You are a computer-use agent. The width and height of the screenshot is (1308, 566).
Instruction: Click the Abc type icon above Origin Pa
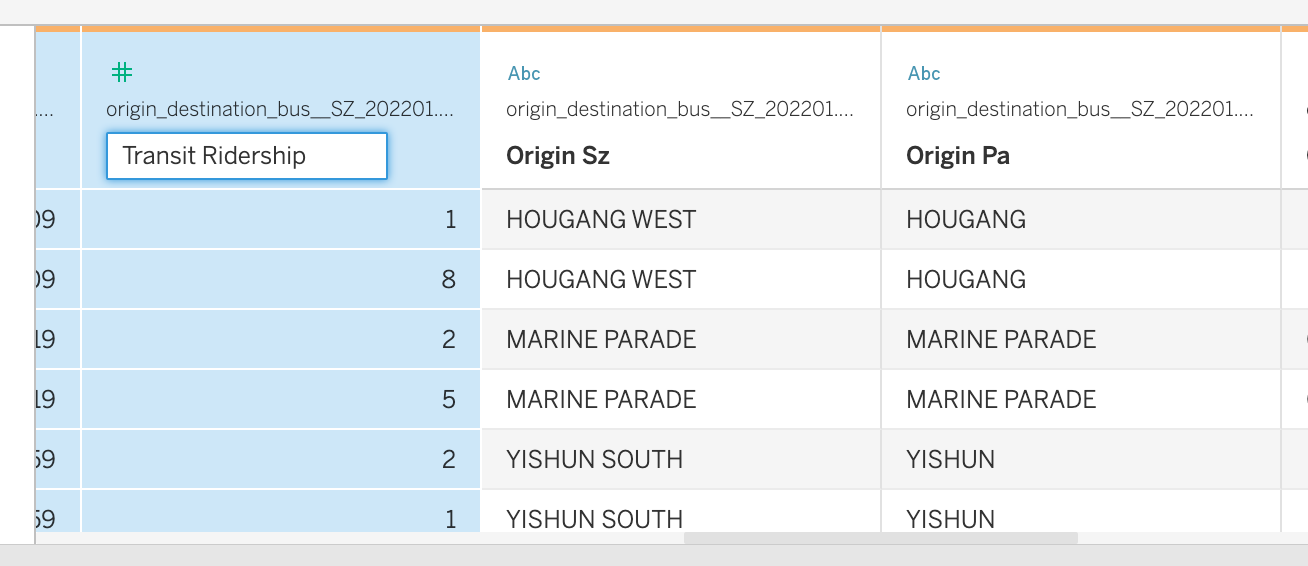[924, 73]
